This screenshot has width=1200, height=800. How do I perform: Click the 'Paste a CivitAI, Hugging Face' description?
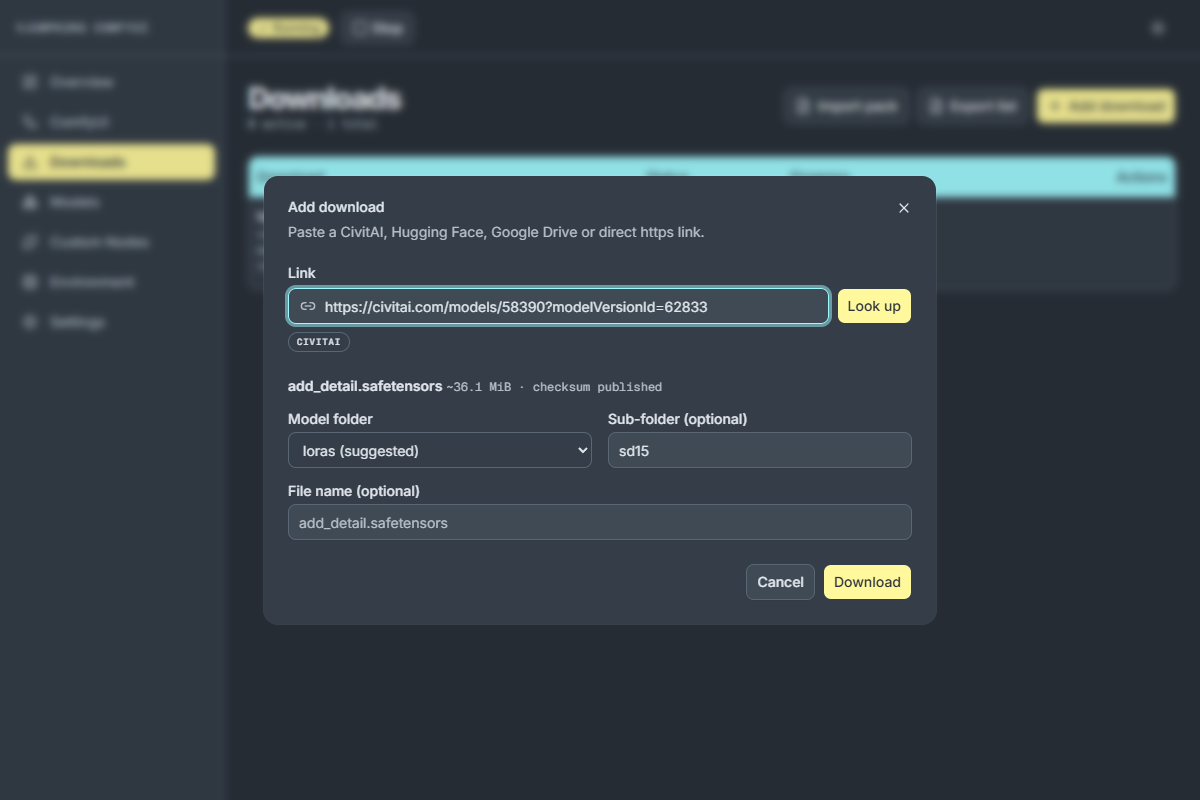496,232
